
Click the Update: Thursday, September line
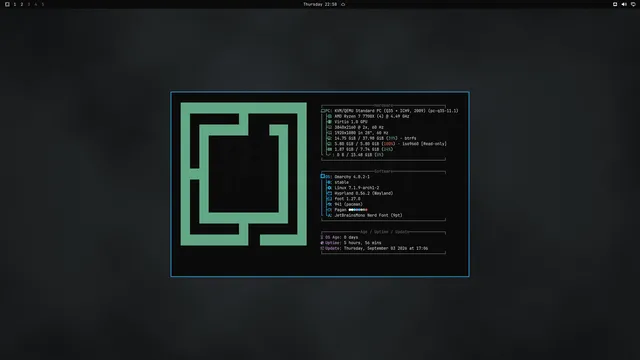point(374,248)
